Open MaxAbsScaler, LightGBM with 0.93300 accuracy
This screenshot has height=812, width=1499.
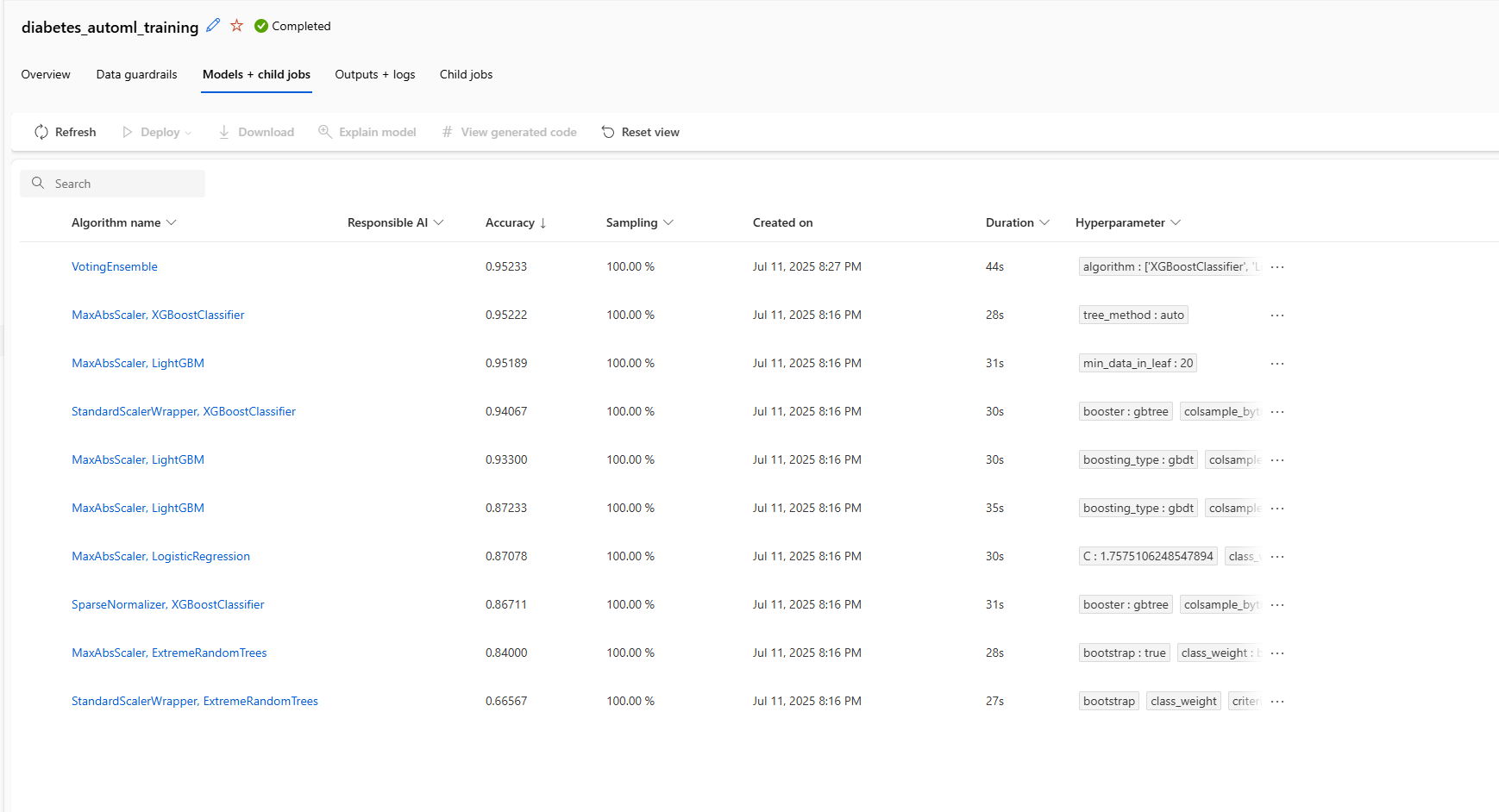[x=138, y=459]
